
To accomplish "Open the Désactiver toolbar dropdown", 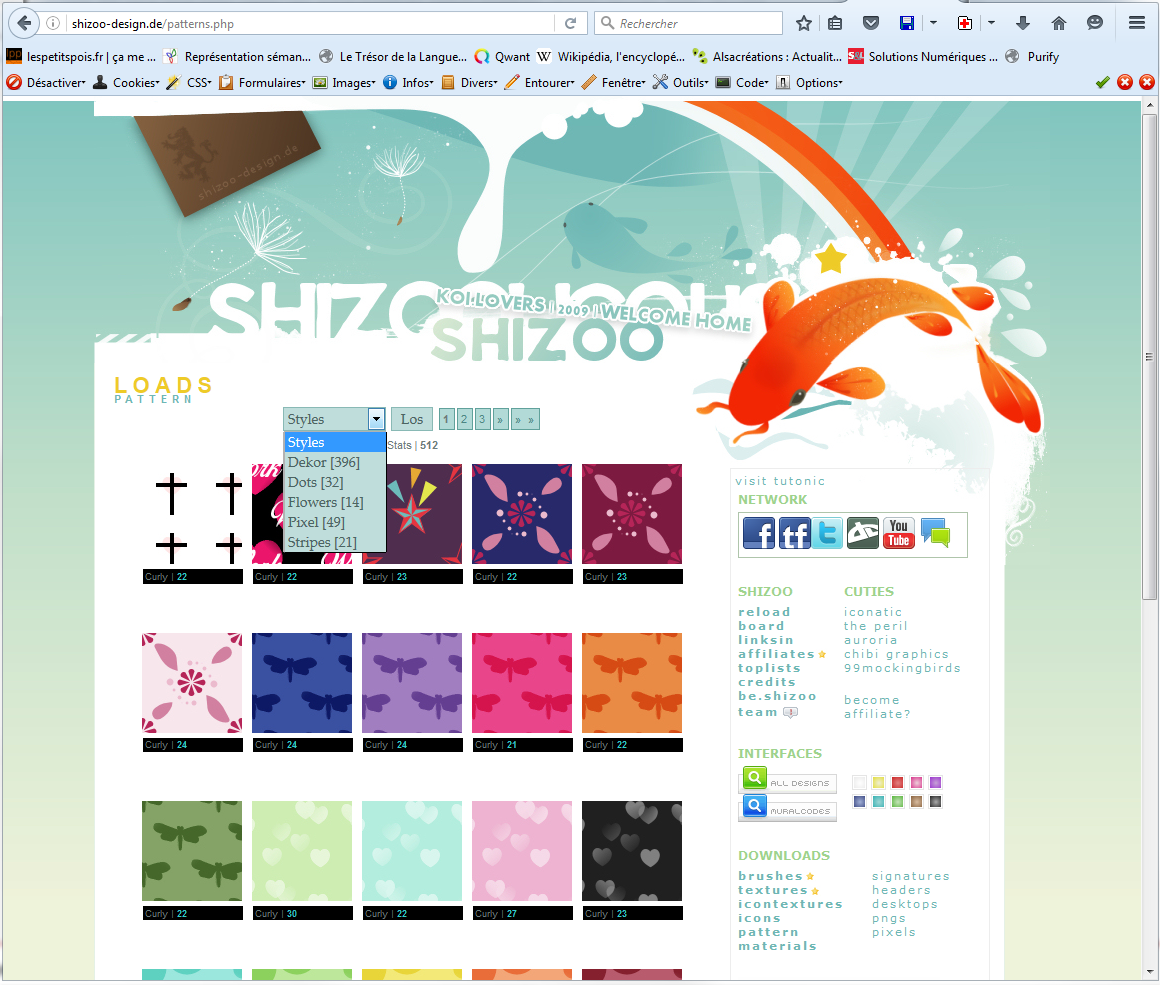I will click(x=46, y=83).
